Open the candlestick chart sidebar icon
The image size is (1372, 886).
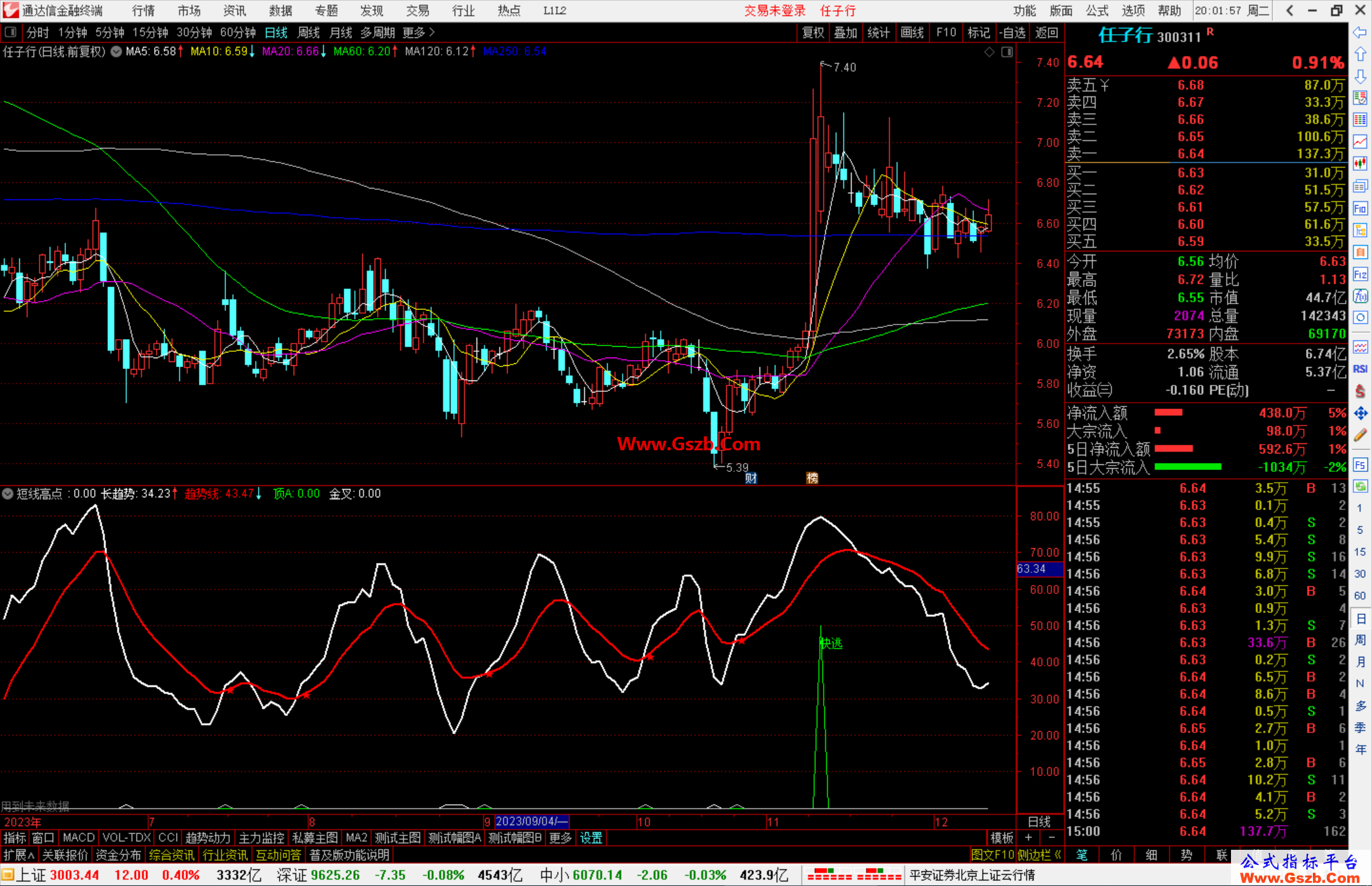[x=1360, y=164]
